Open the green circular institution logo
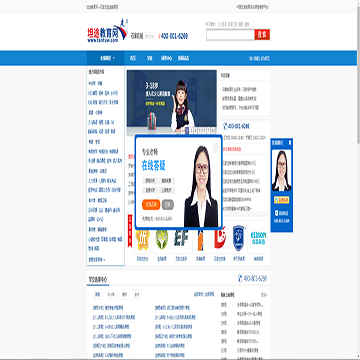The width and height of the screenshot is (360, 360). (x=162, y=240)
